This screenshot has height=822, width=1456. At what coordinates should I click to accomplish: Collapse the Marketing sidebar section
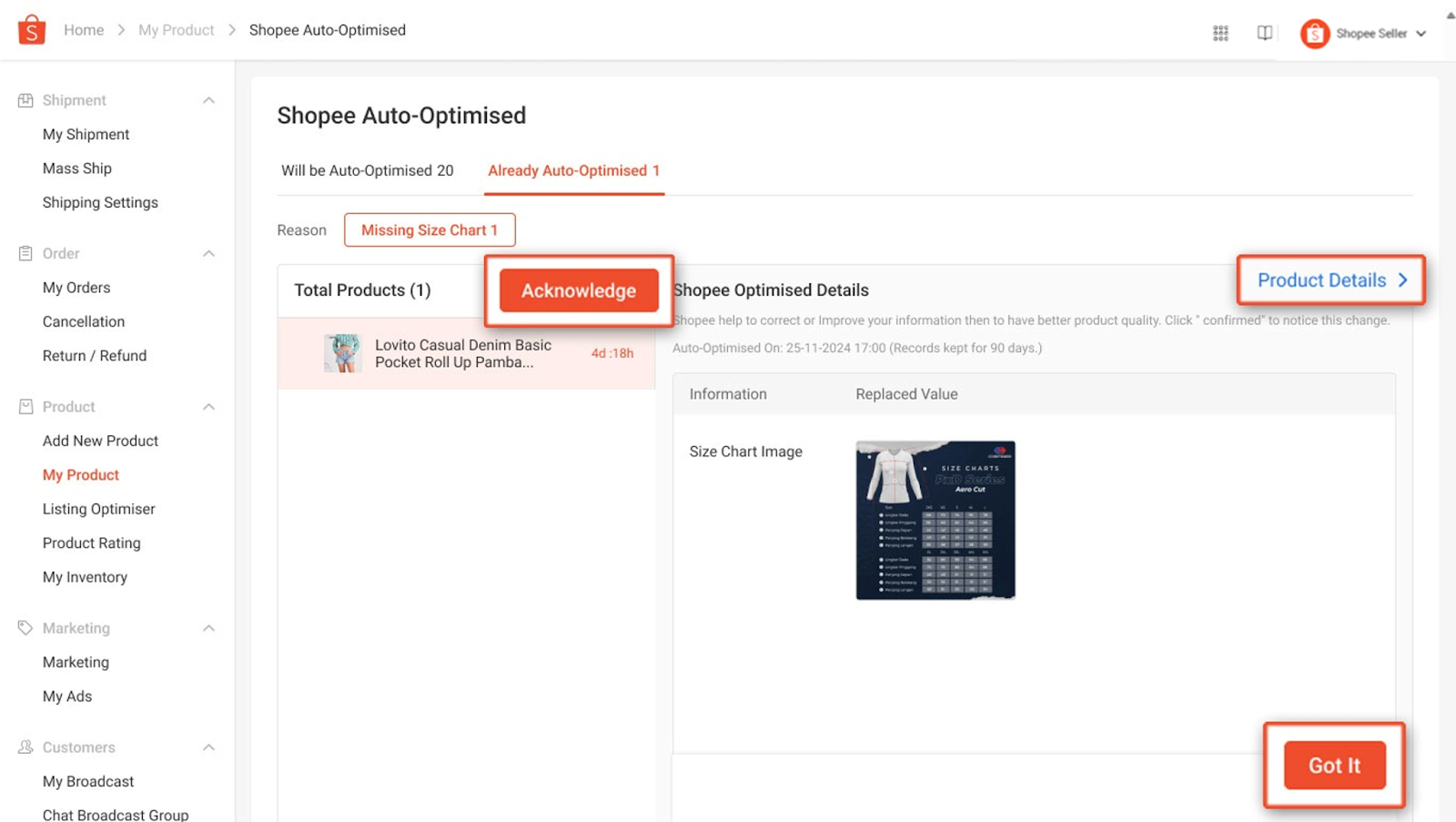point(208,628)
